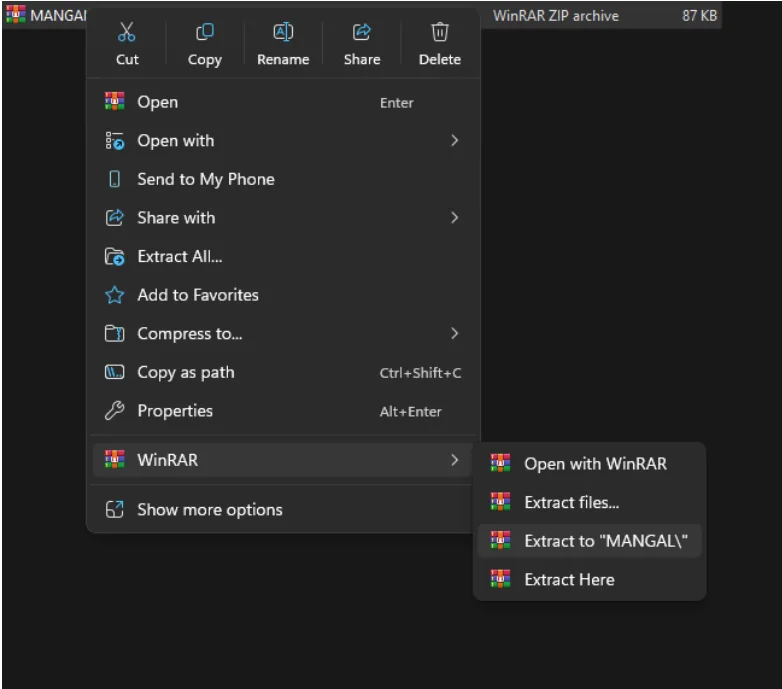This screenshot has height=689, width=782.
Task: Expand the Open with submenu arrow
Action: (454, 141)
